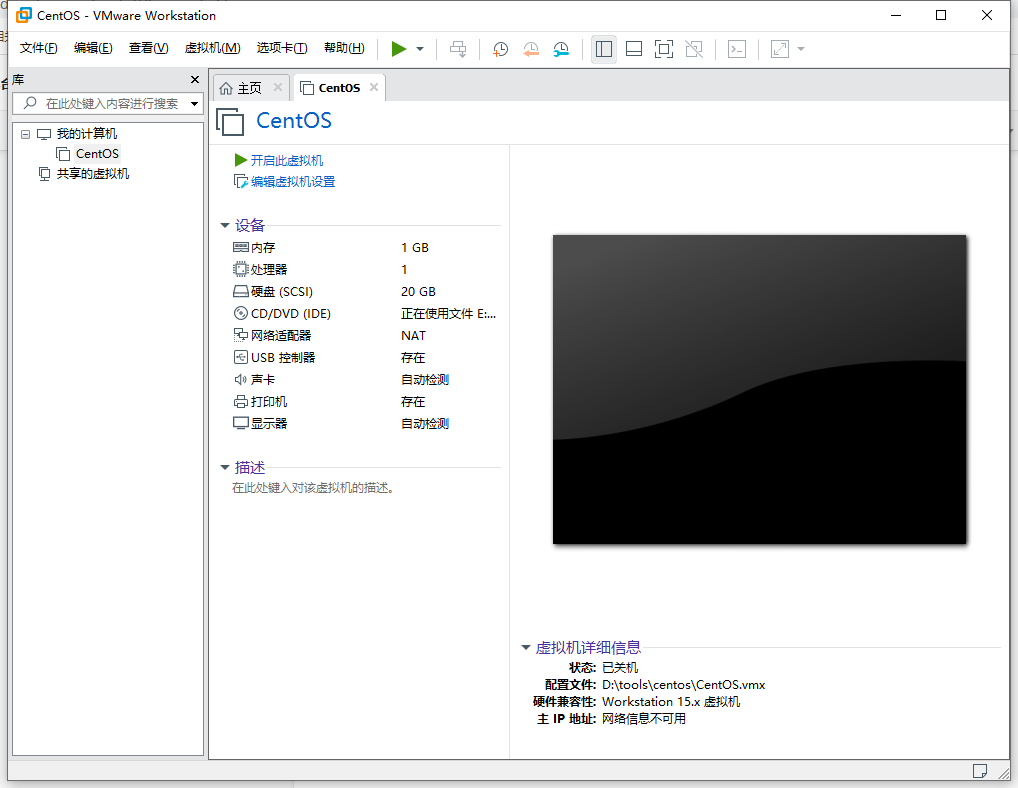The height and width of the screenshot is (788, 1018).
Task: Click the description text field placeholder
Action: [x=314, y=487]
